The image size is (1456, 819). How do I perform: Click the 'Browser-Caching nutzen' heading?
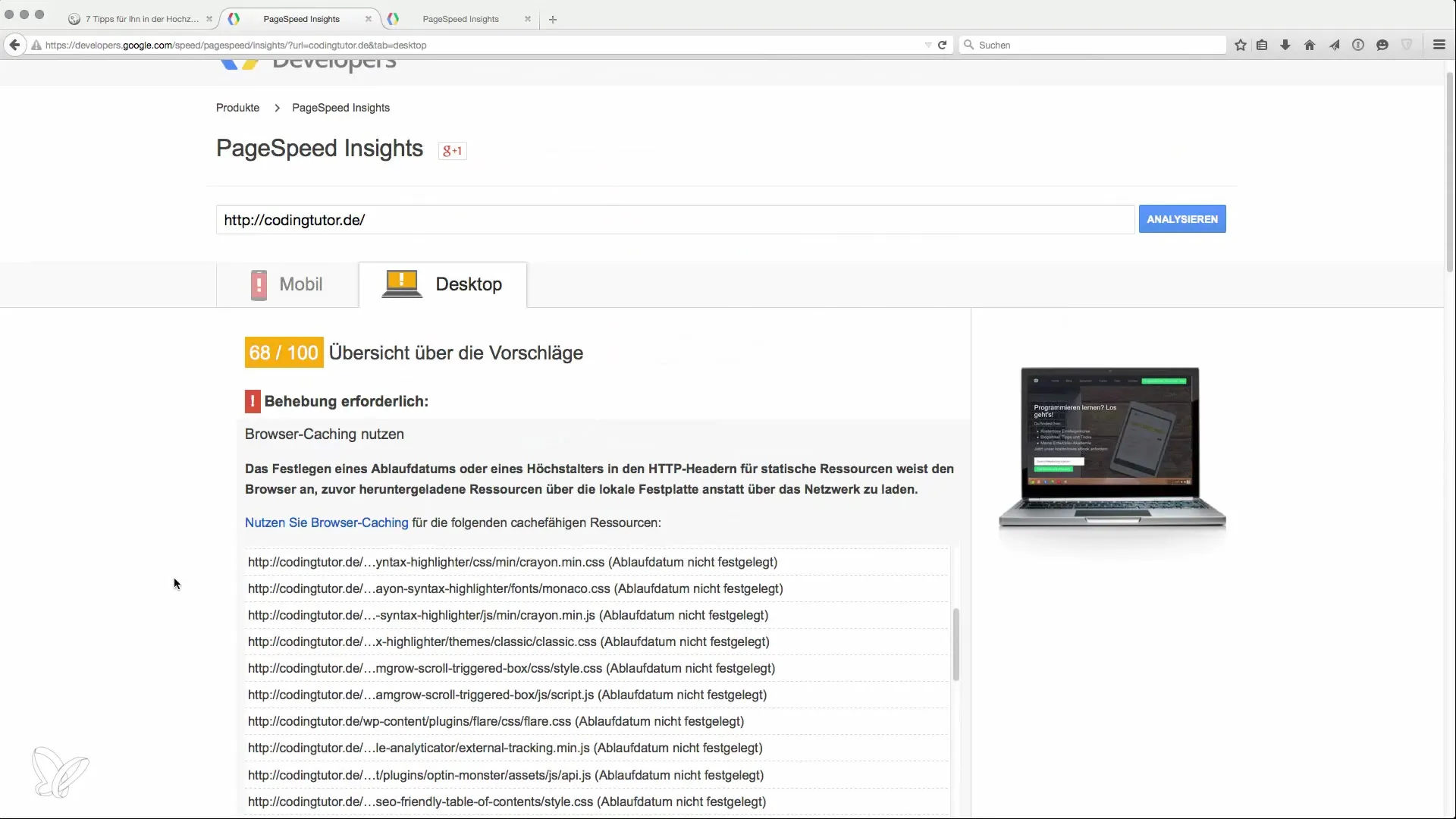point(324,435)
